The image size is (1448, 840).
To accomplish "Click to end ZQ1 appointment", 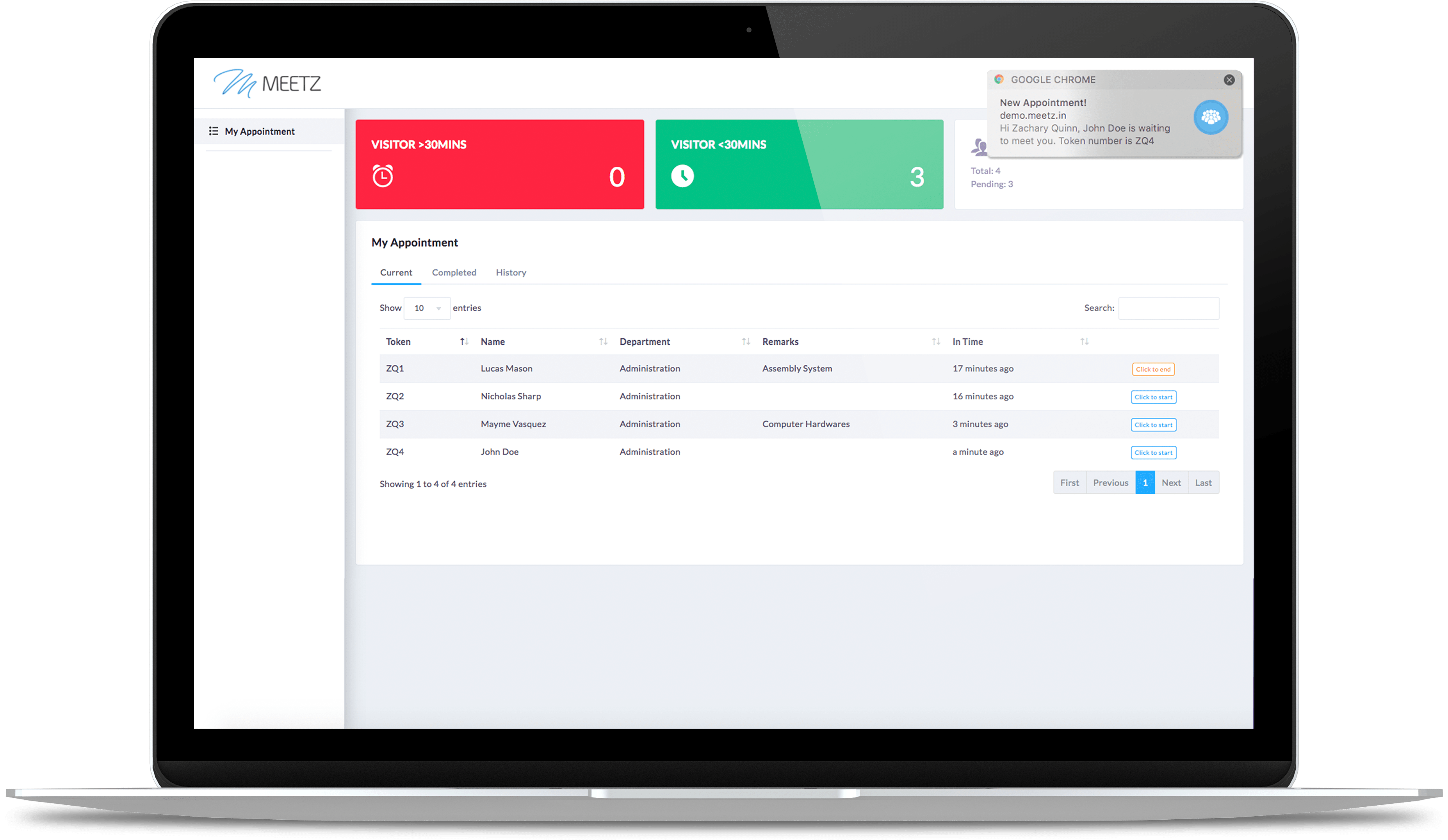I will tap(1153, 369).
